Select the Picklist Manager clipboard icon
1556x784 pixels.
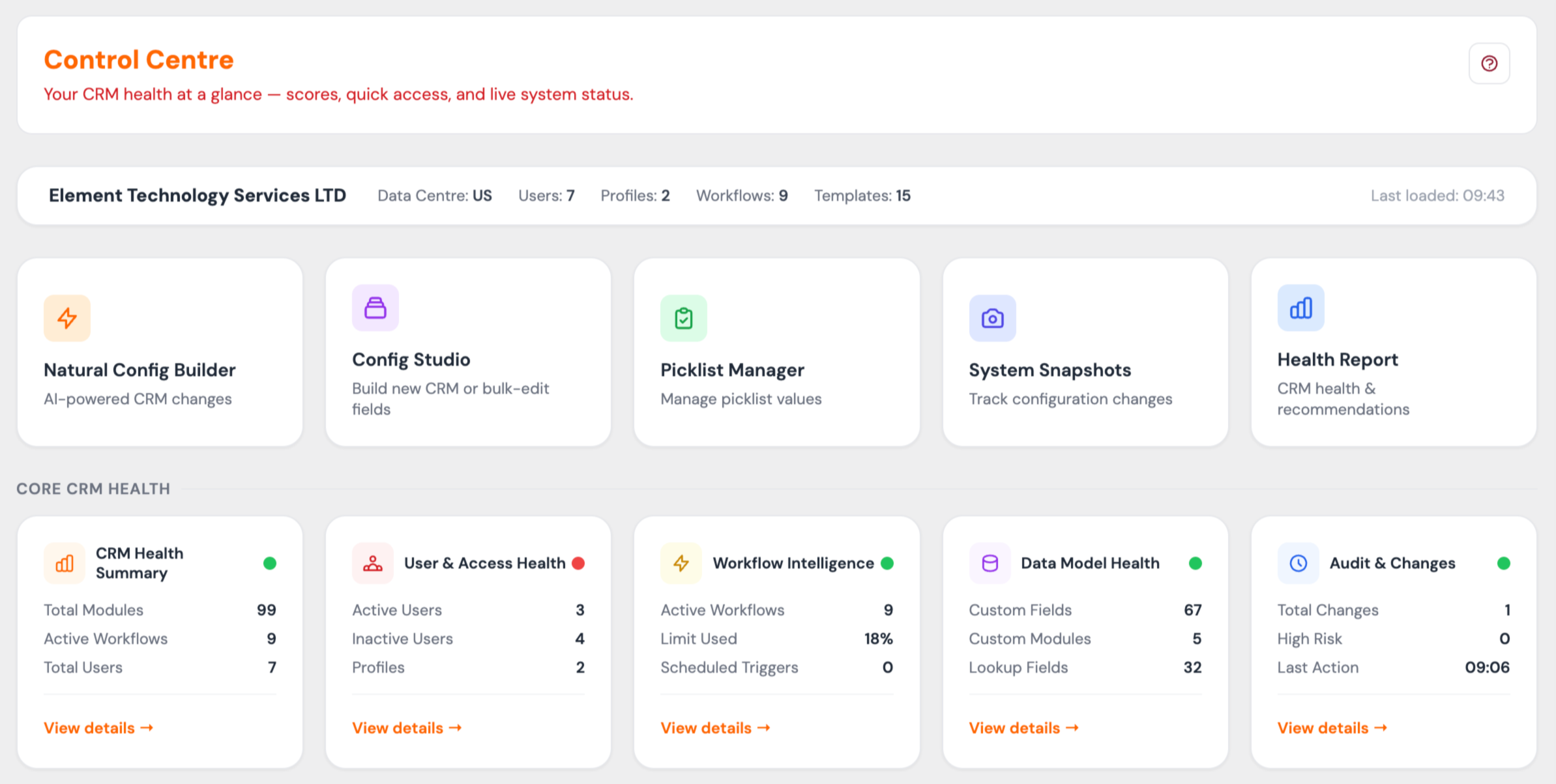pos(683,318)
